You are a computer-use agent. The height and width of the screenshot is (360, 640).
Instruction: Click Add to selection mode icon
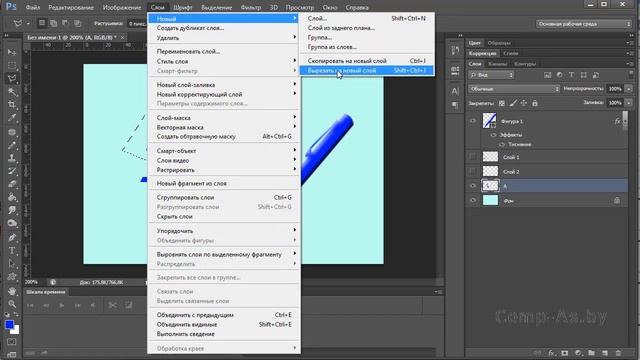pyautogui.click(x=53, y=23)
